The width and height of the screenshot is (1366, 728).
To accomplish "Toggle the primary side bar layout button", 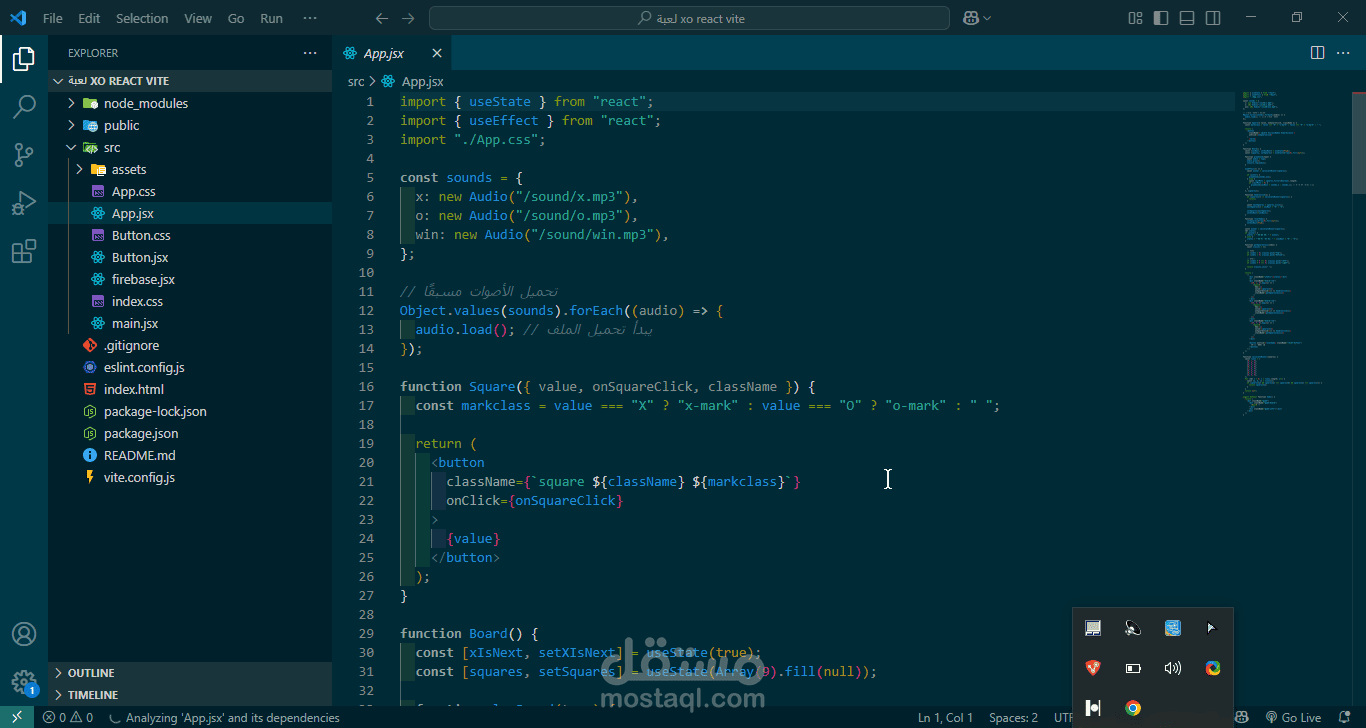I will point(1161,18).
